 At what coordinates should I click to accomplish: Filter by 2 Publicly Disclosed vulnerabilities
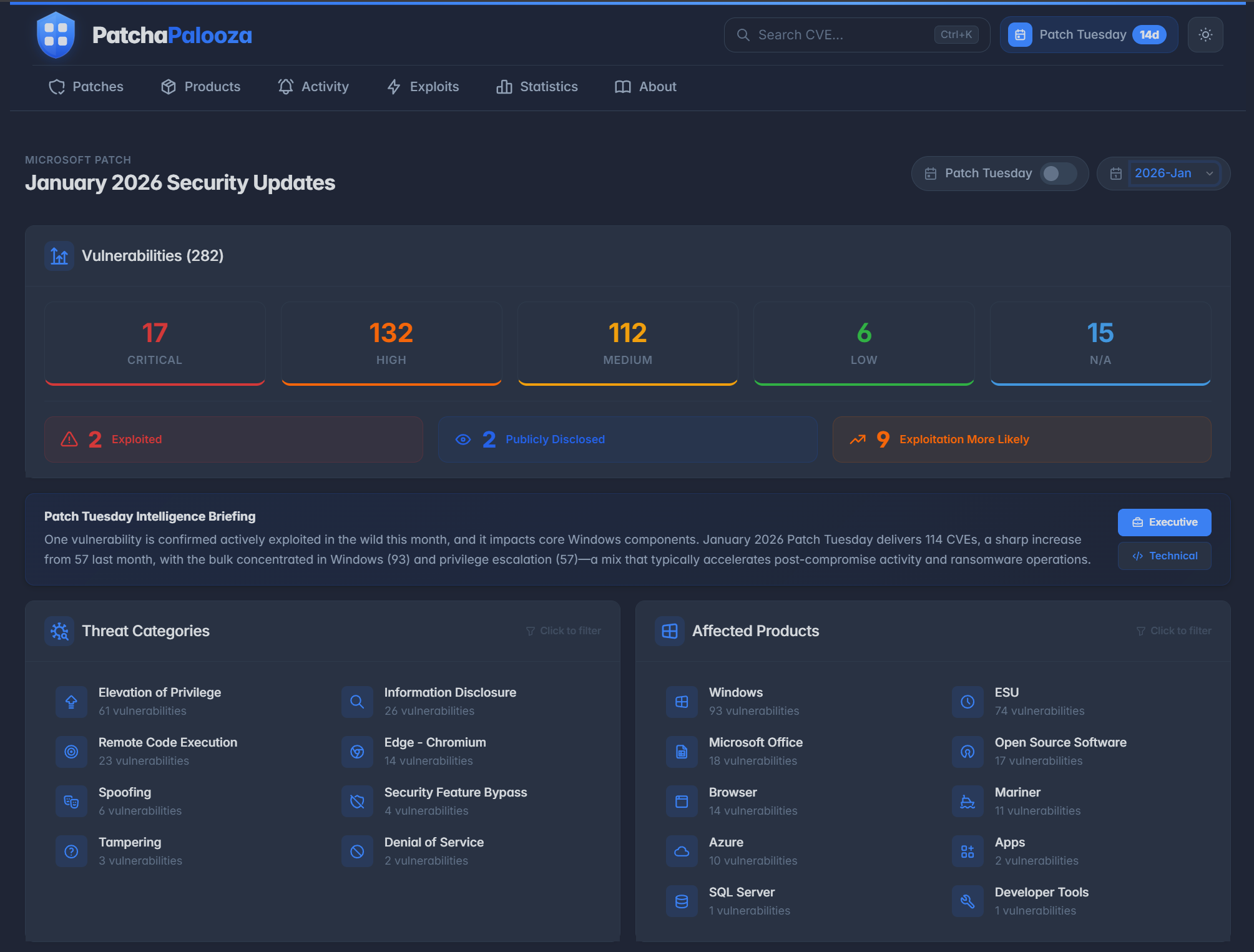(627, 439)
